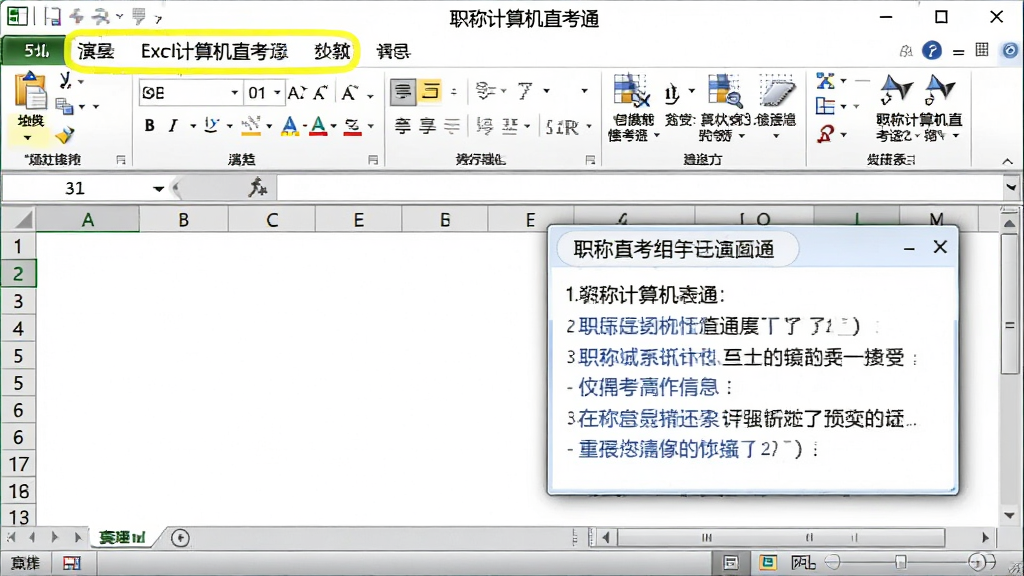Click the insert function fx icon

click(257, 187)
